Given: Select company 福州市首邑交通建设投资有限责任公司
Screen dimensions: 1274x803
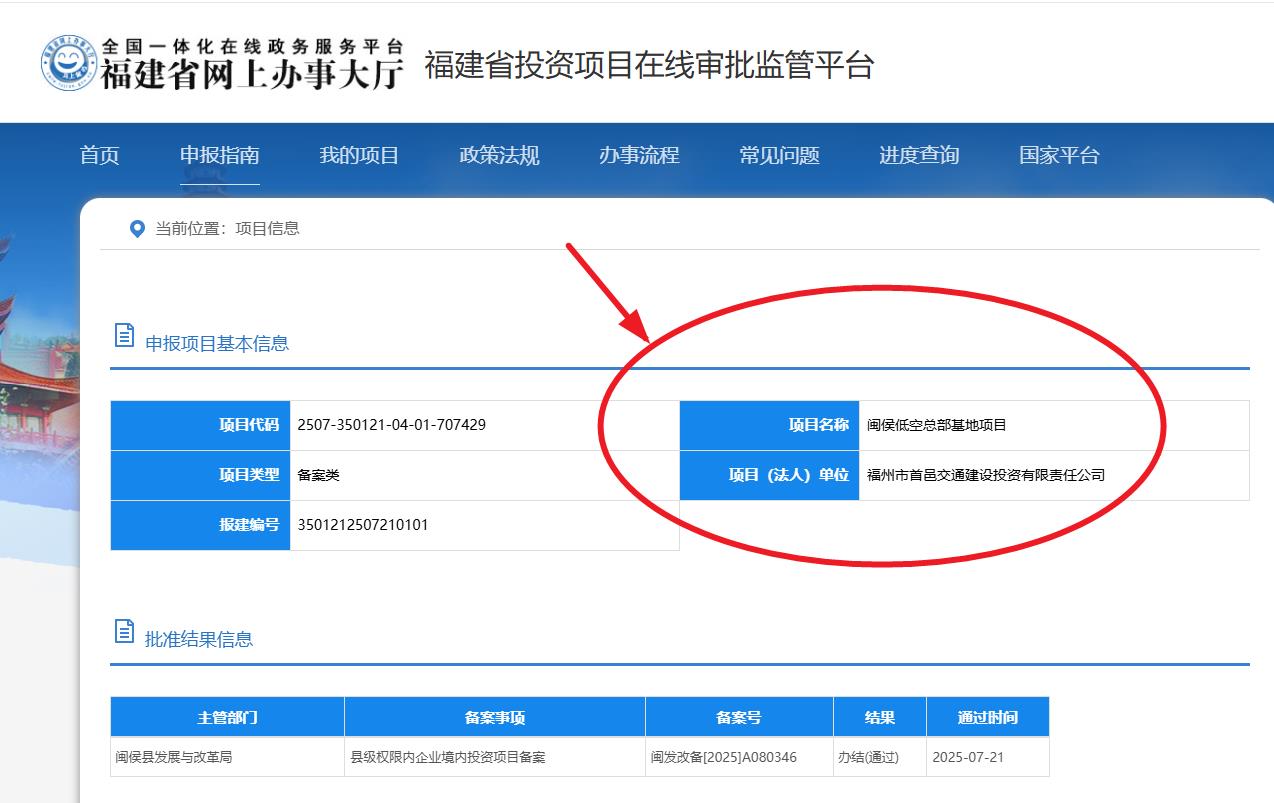Looking at the screenshot, I should click(986, 475).
